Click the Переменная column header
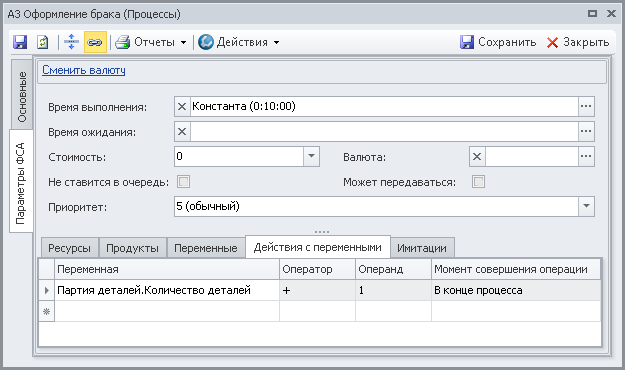 [167, 269]
